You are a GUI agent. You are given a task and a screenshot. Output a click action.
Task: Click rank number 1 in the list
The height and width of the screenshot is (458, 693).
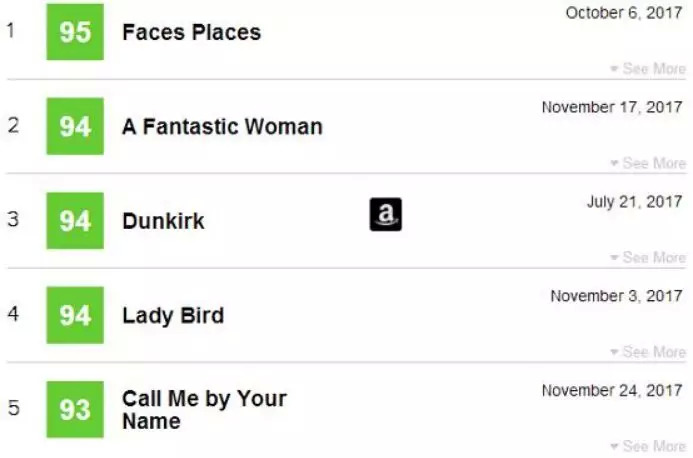11,30
